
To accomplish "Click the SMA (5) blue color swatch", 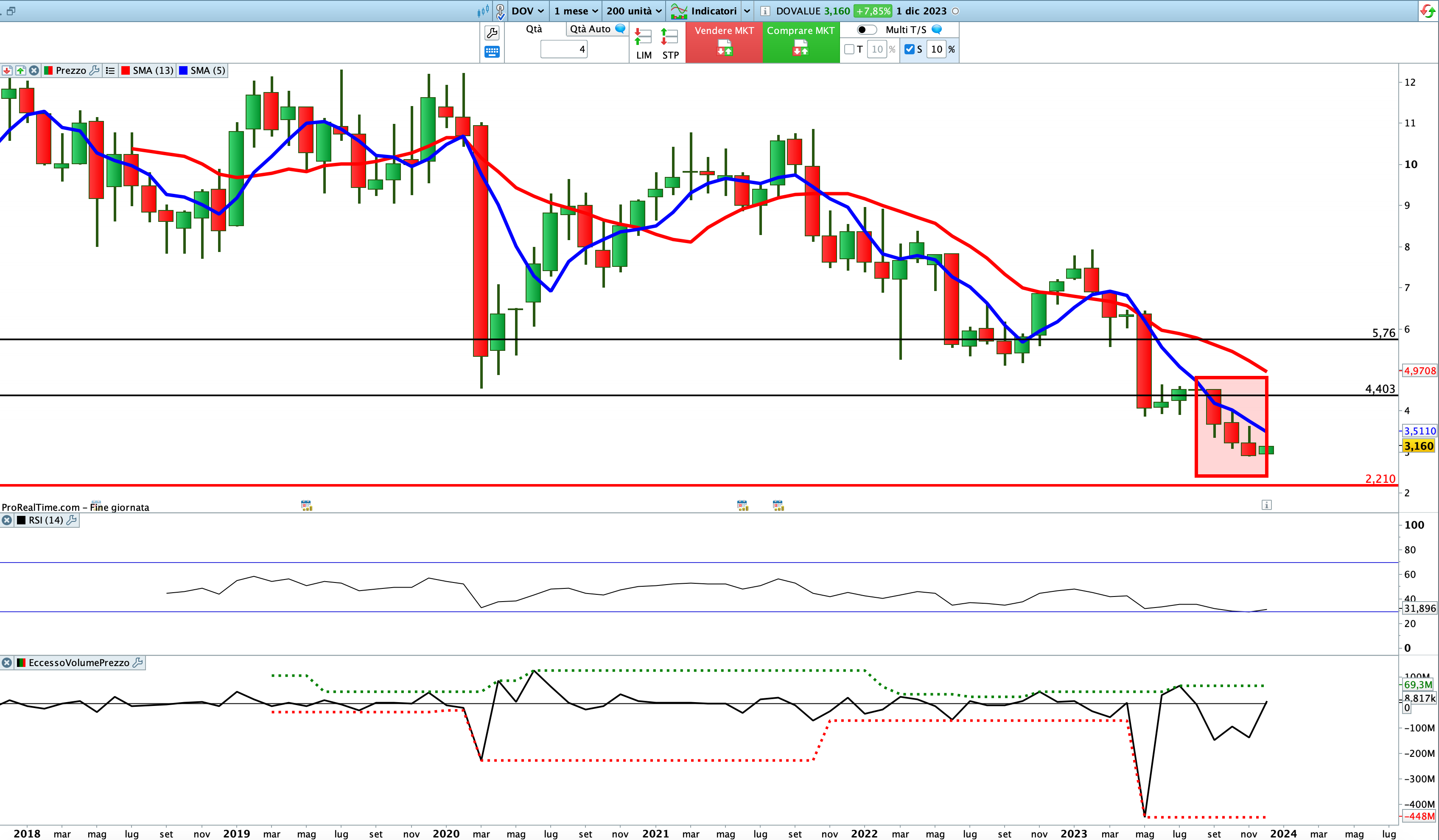I will click(x=183, y=70).
